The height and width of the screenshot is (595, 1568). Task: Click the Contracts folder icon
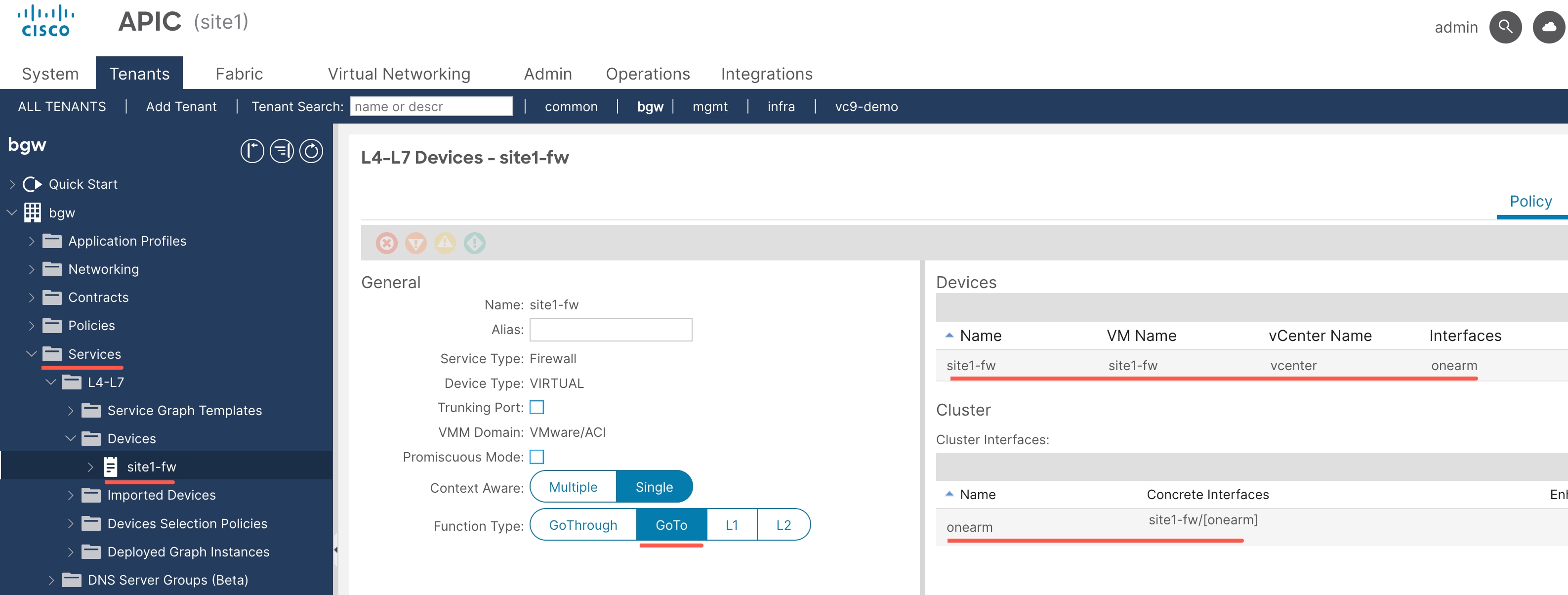pos(52,297)
